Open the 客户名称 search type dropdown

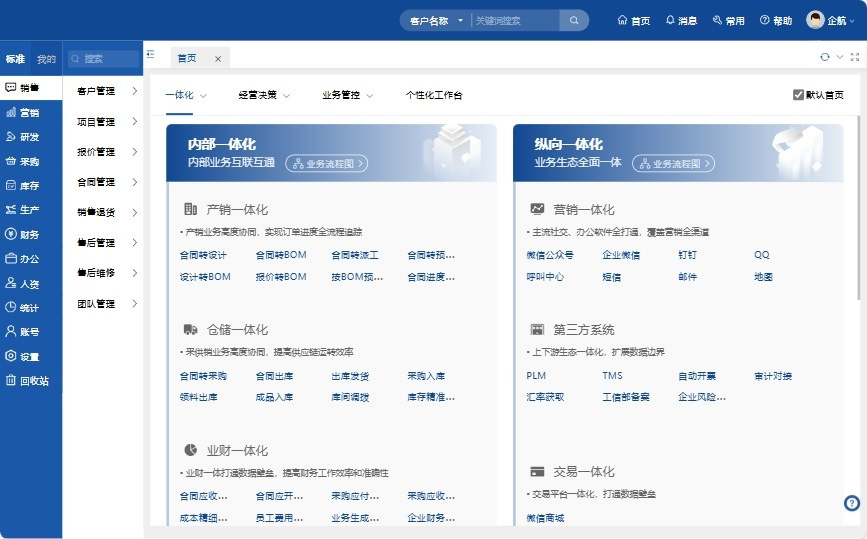pos(436,21)
